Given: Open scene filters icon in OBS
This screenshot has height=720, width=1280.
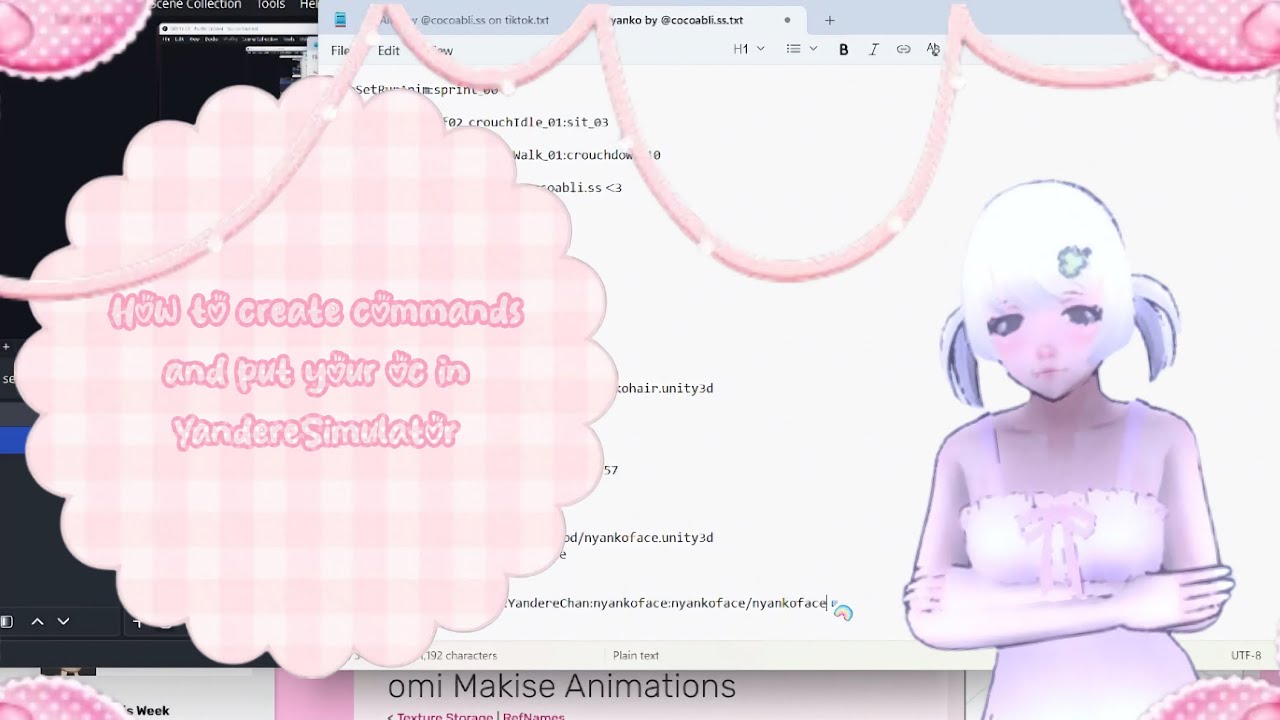Looking at the screenshot, I should [x=6, y=622].
